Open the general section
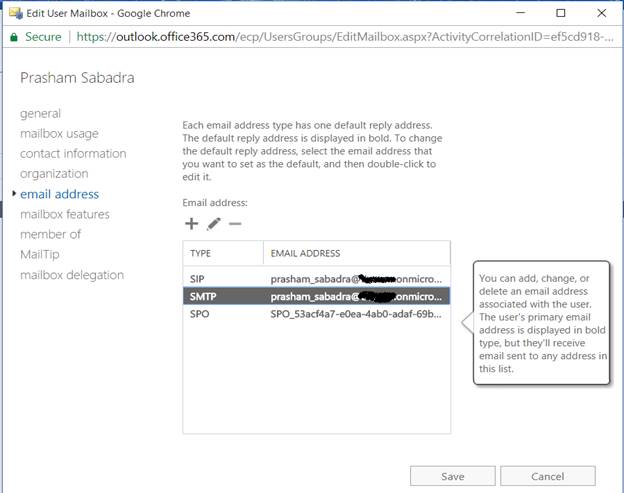The height and width of the screenshot is (493, 624). (x=40, y=113)
